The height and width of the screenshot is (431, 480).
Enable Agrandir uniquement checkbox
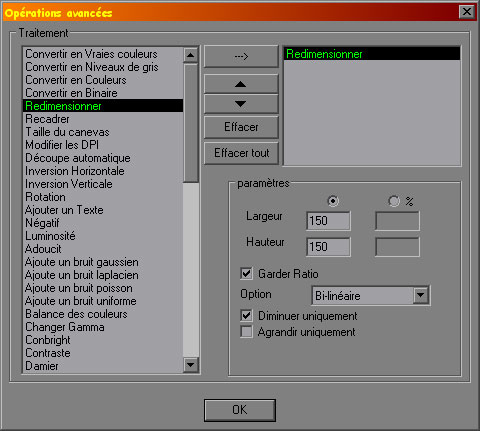[x=246, y=332]
